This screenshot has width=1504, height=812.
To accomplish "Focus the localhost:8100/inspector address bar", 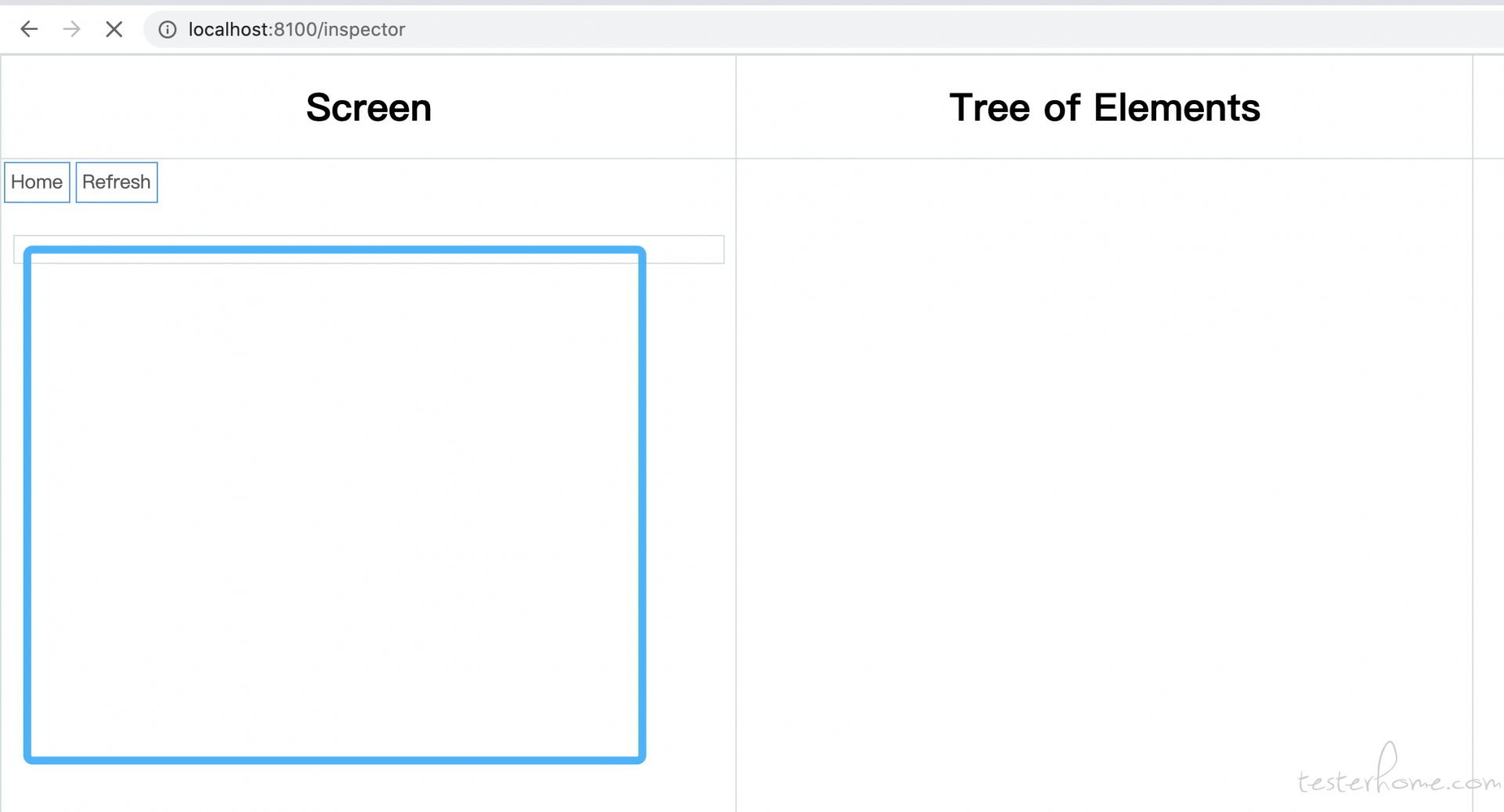I will pos(822,30).
